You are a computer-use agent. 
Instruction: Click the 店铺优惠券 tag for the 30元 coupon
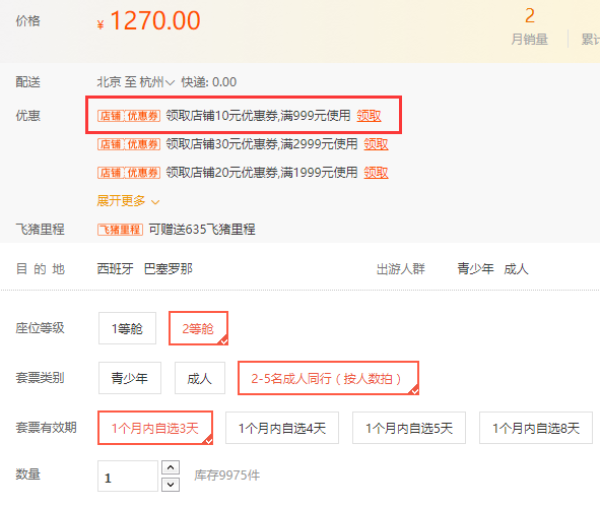(x=129, y=144)
